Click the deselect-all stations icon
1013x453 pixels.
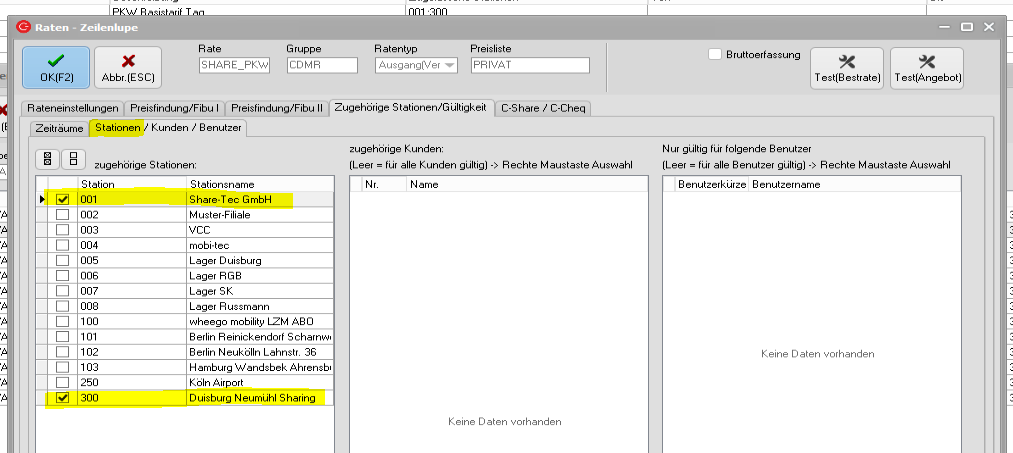point(72,158)
